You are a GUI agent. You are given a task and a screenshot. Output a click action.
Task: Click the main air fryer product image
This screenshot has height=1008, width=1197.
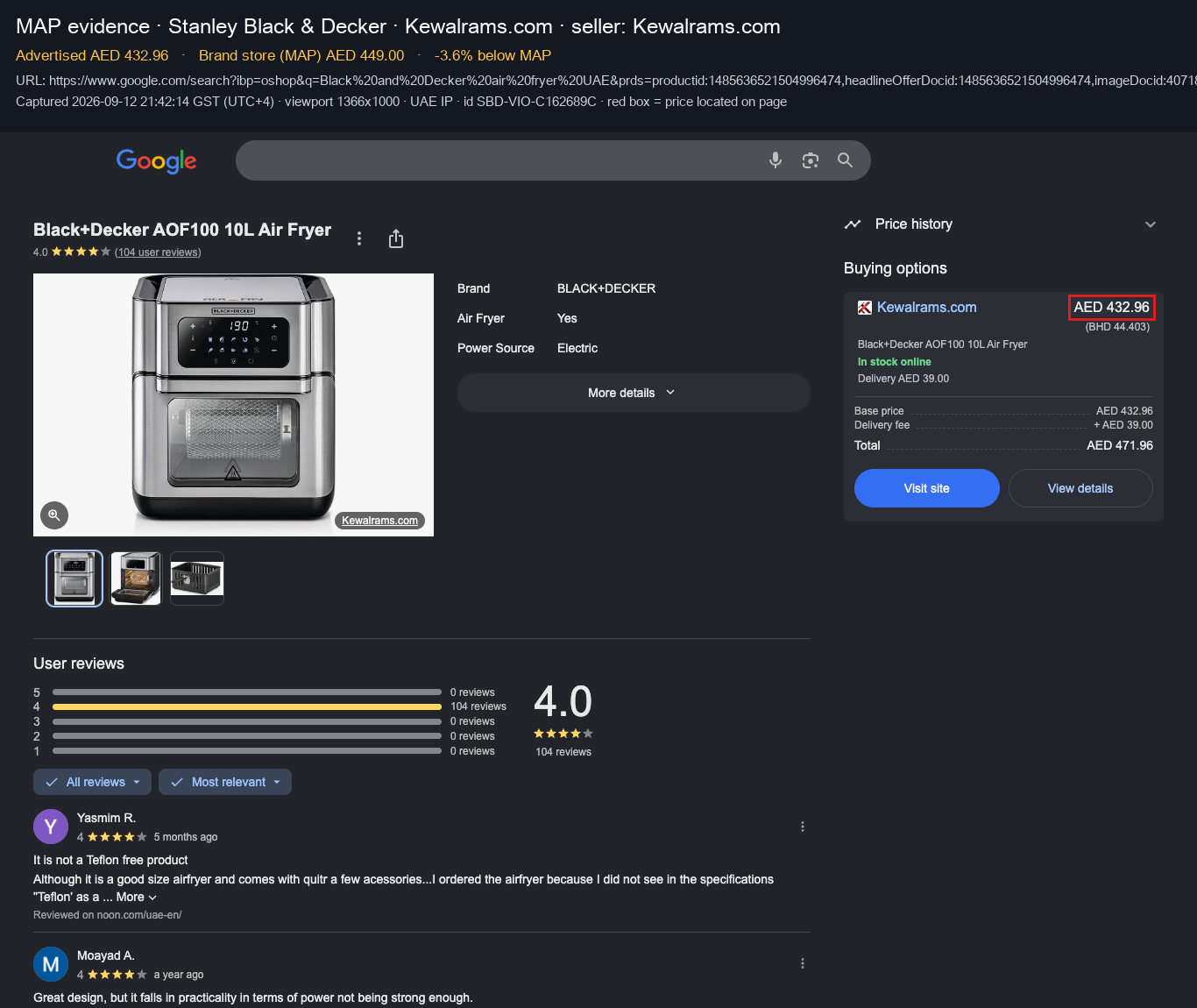(x=233, y=405)
